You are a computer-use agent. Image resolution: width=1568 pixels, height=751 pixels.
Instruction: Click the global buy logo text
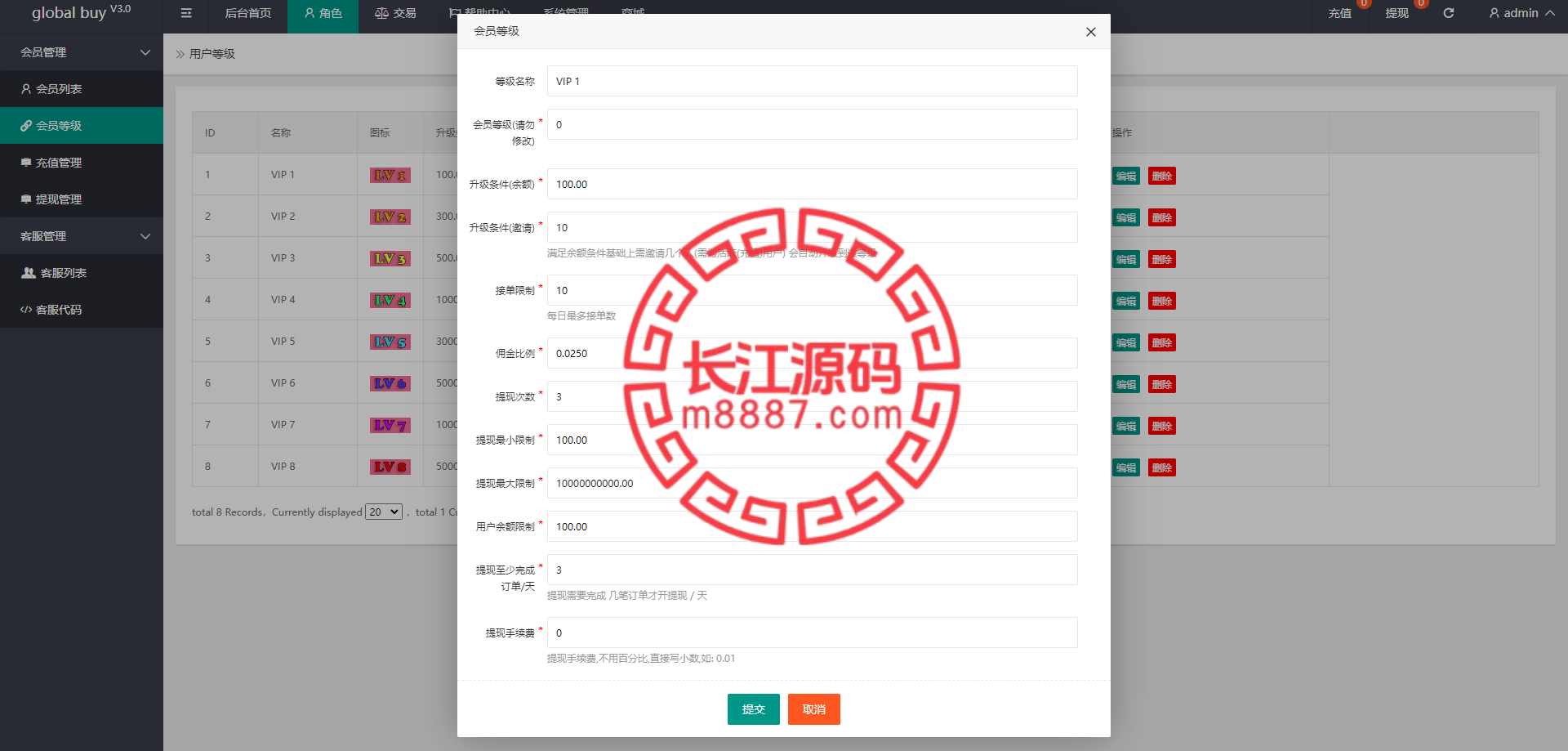click(x=81, y=12)
